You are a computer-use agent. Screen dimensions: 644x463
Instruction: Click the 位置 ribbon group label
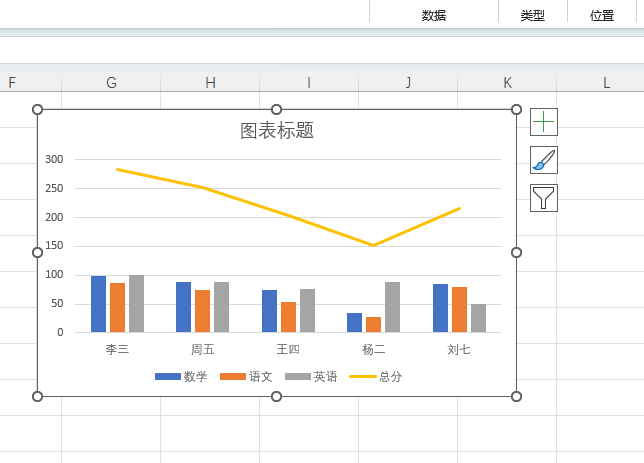pos(602,16)
